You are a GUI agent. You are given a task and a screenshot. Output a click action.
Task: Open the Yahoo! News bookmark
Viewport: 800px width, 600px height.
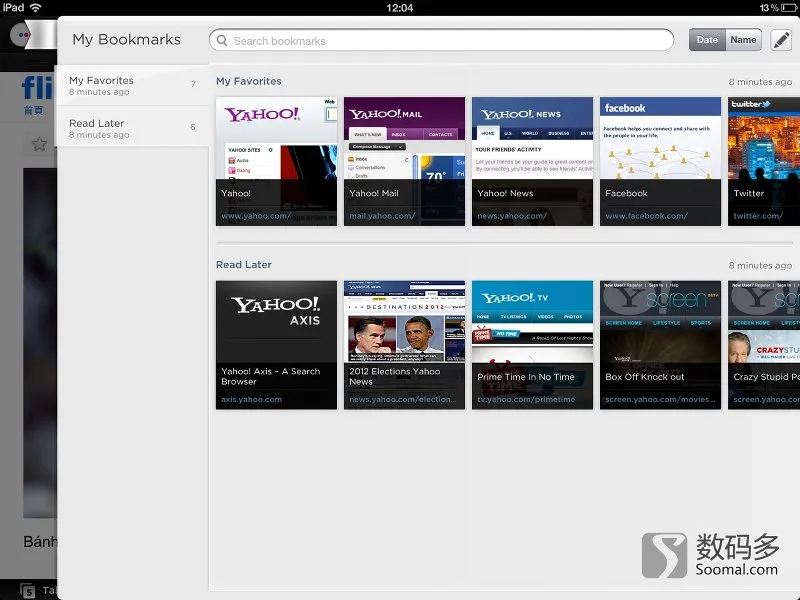click(533, 161)
